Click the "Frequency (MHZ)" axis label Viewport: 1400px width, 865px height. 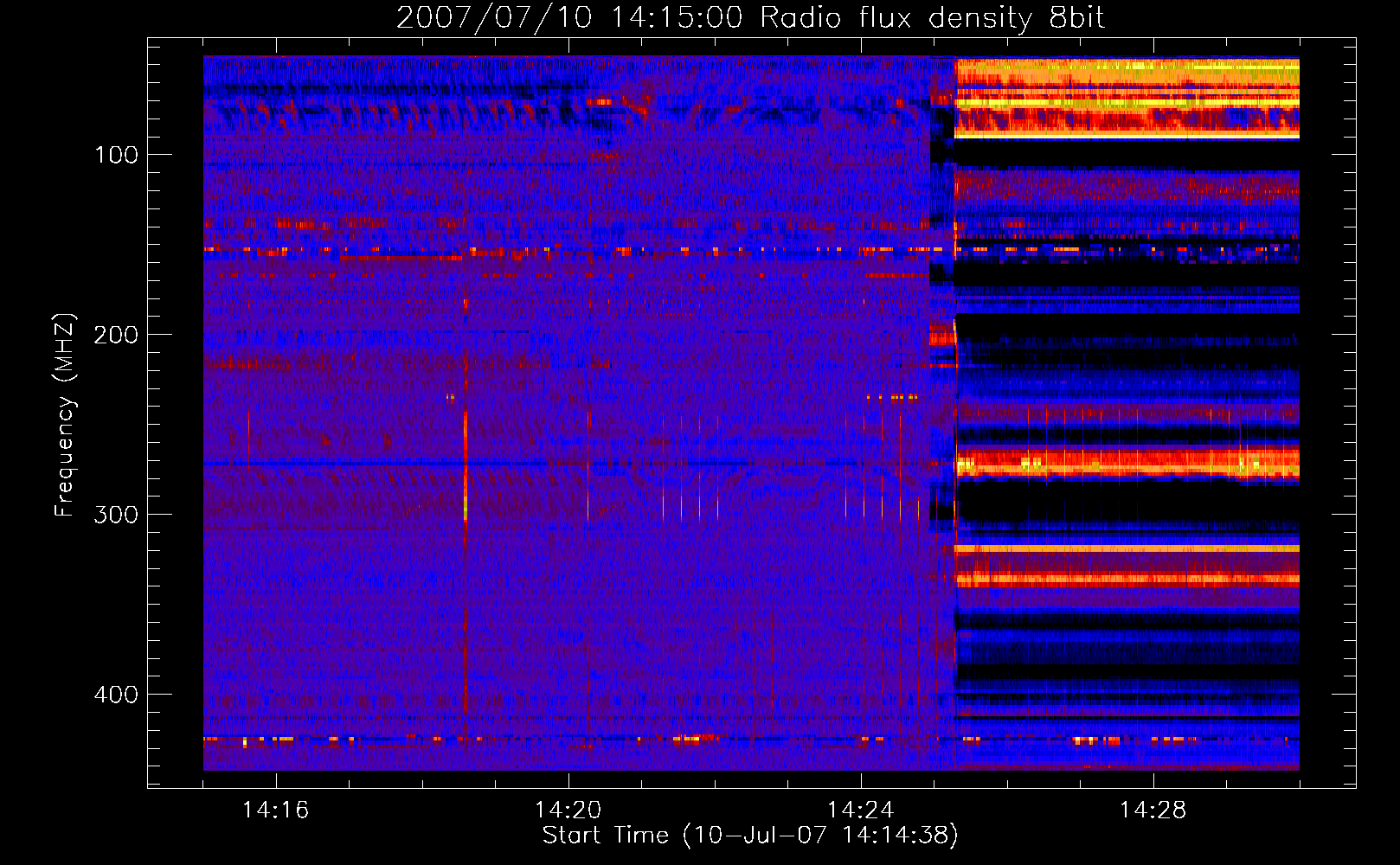pyautogui.click(x=65, y=415)
